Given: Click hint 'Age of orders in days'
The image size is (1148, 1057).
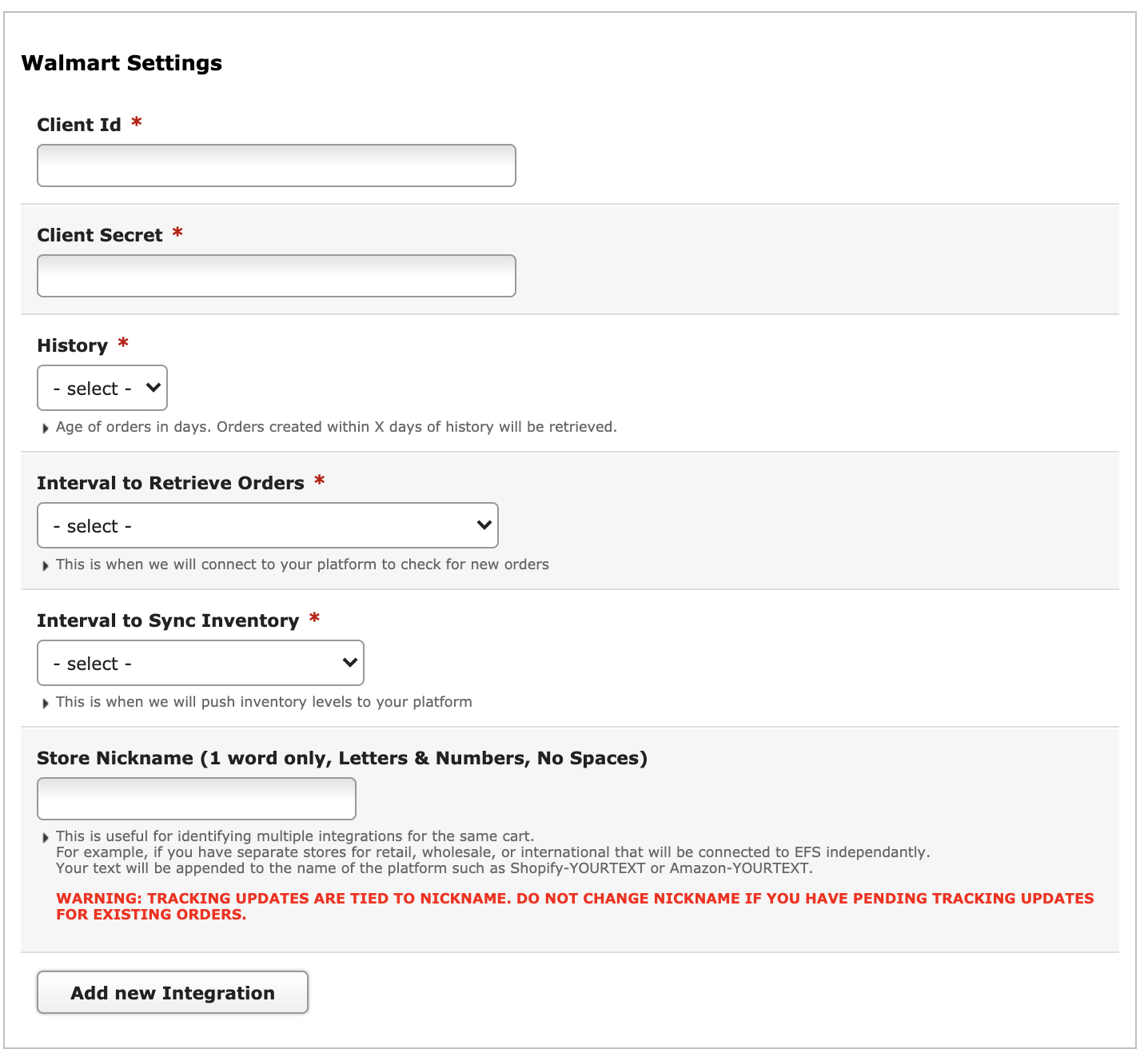Looking at the screenshot, I should click(x=337, y=427).
